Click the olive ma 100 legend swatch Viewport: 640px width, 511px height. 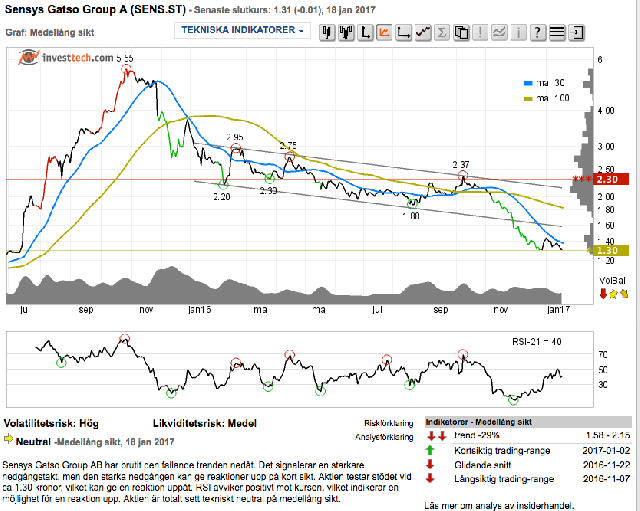point(528,98)
